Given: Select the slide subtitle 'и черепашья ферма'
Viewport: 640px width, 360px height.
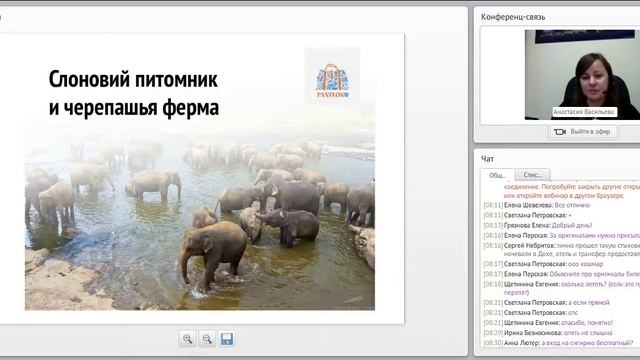Looking at the screenshot, I should coord(134,108).
